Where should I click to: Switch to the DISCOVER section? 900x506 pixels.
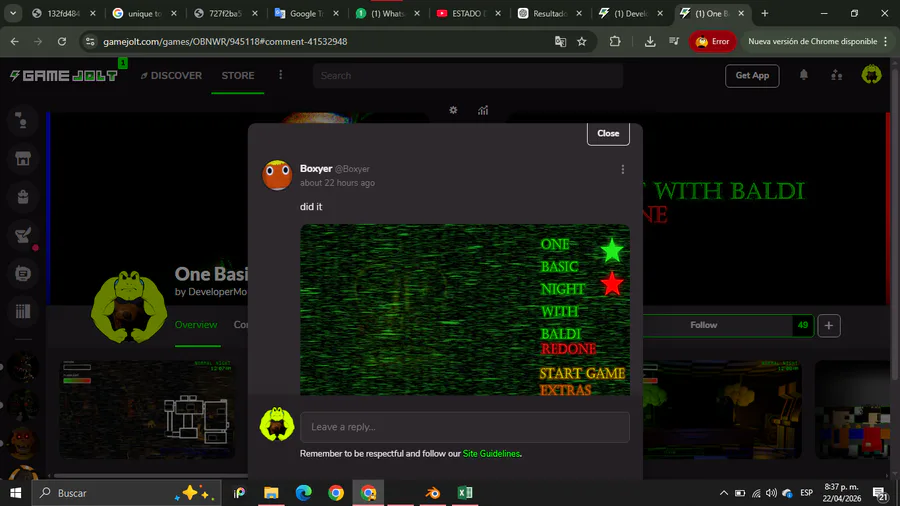pos(171,75)
